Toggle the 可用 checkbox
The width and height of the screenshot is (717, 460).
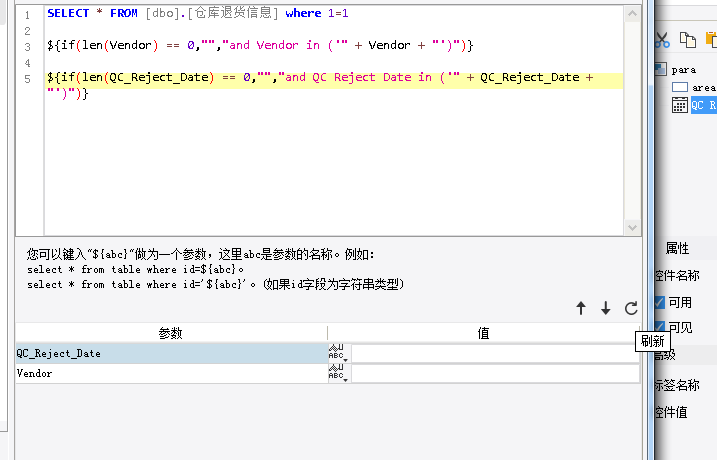tap(660, 302)
